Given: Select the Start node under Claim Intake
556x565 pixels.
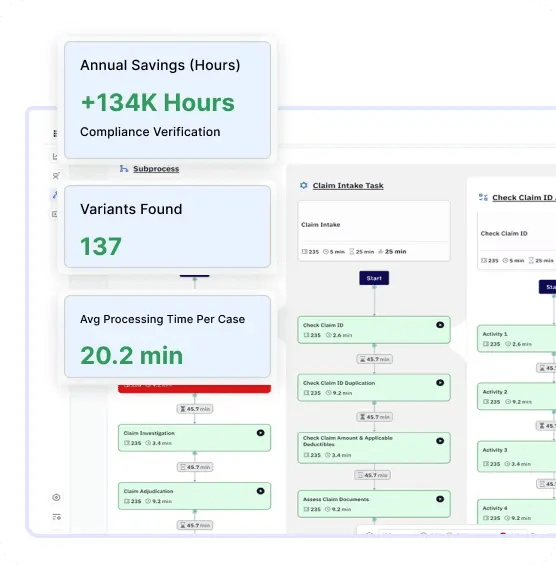Looking at the screenshot, I should [x=374, y=278].
